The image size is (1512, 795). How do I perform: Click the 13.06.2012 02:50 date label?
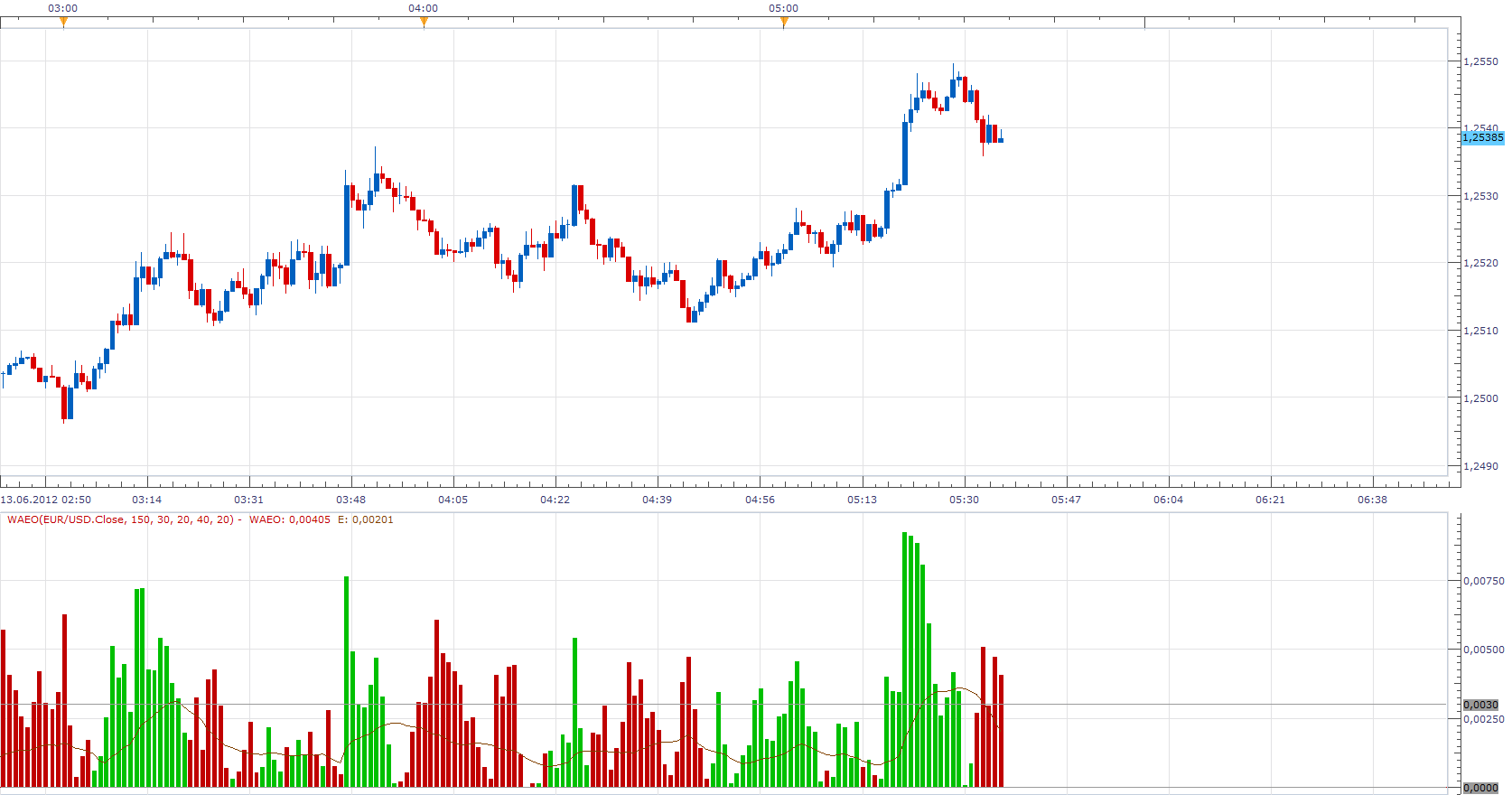46,500
